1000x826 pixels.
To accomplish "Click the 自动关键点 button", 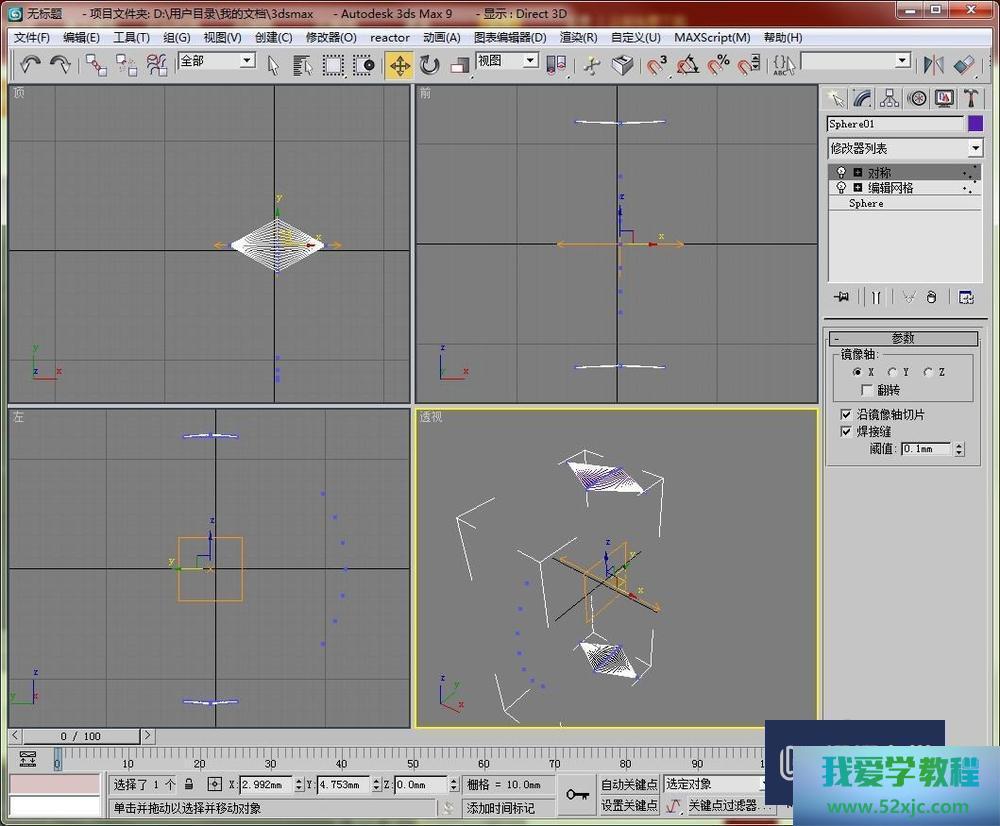I will [x=629, y=784].
